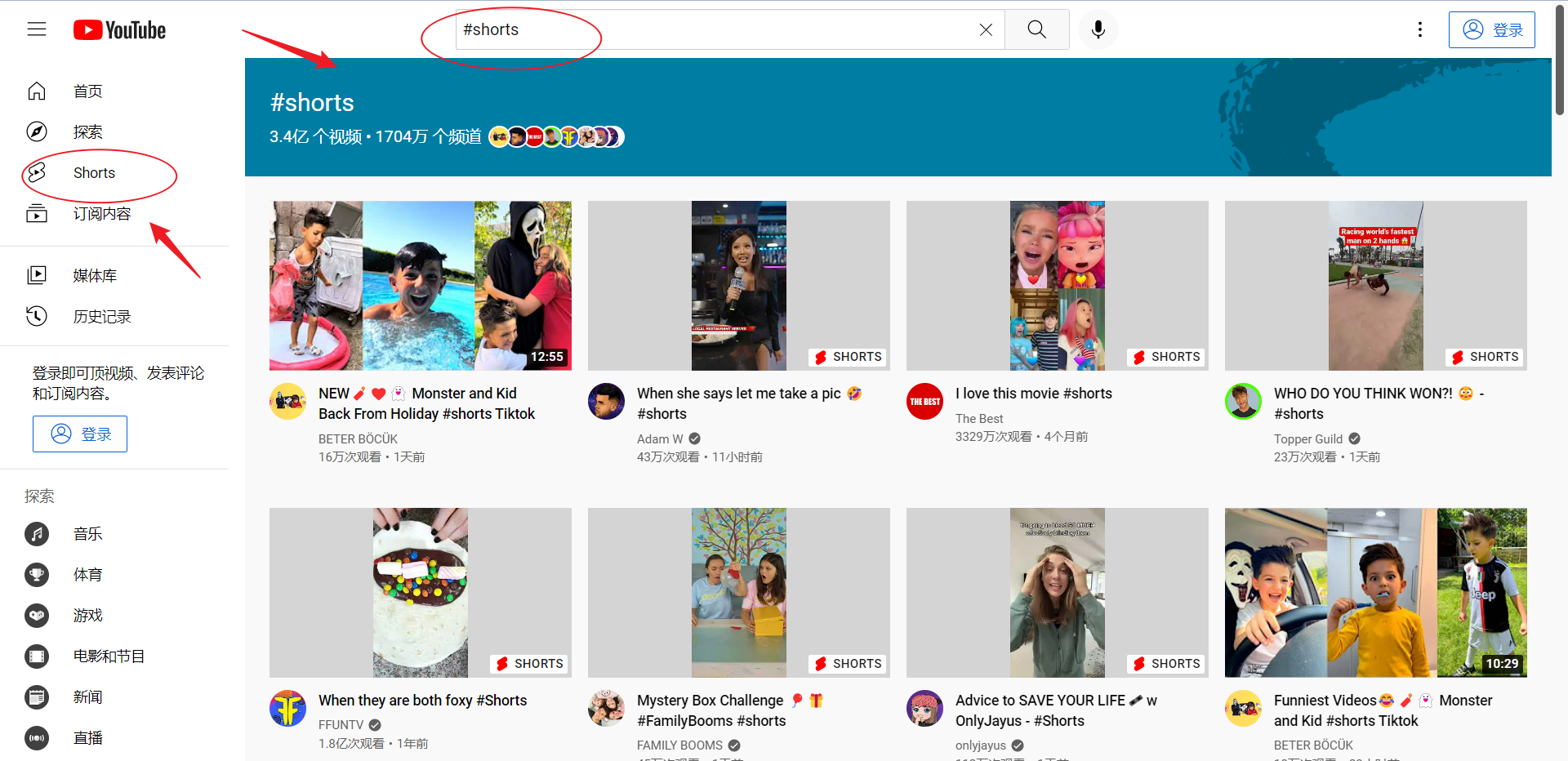Viewport: 1568px width, 761px height.
Task: Click the channel avatars cluster in banner
Action: point(556,136)
